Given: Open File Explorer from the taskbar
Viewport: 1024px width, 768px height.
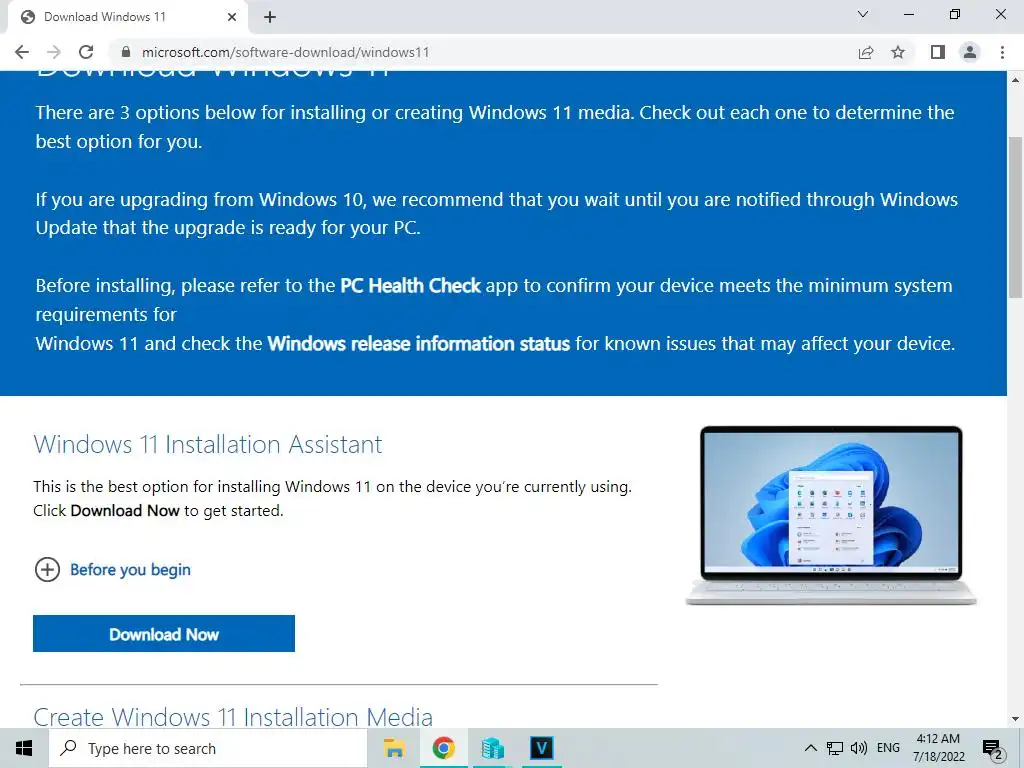Looking at the screenshot, I should 394,748.
